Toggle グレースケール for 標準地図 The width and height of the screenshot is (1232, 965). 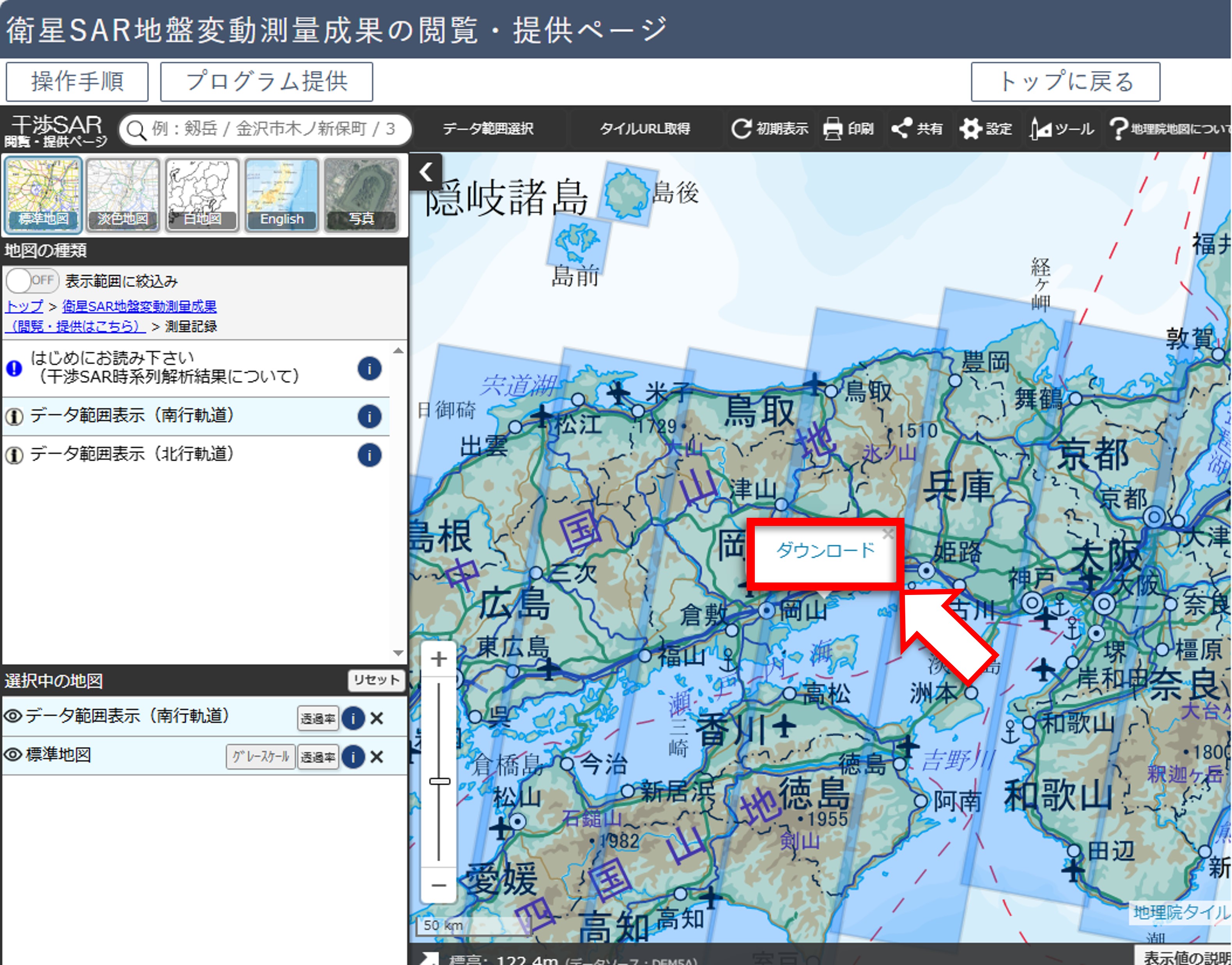pos(260,757)
